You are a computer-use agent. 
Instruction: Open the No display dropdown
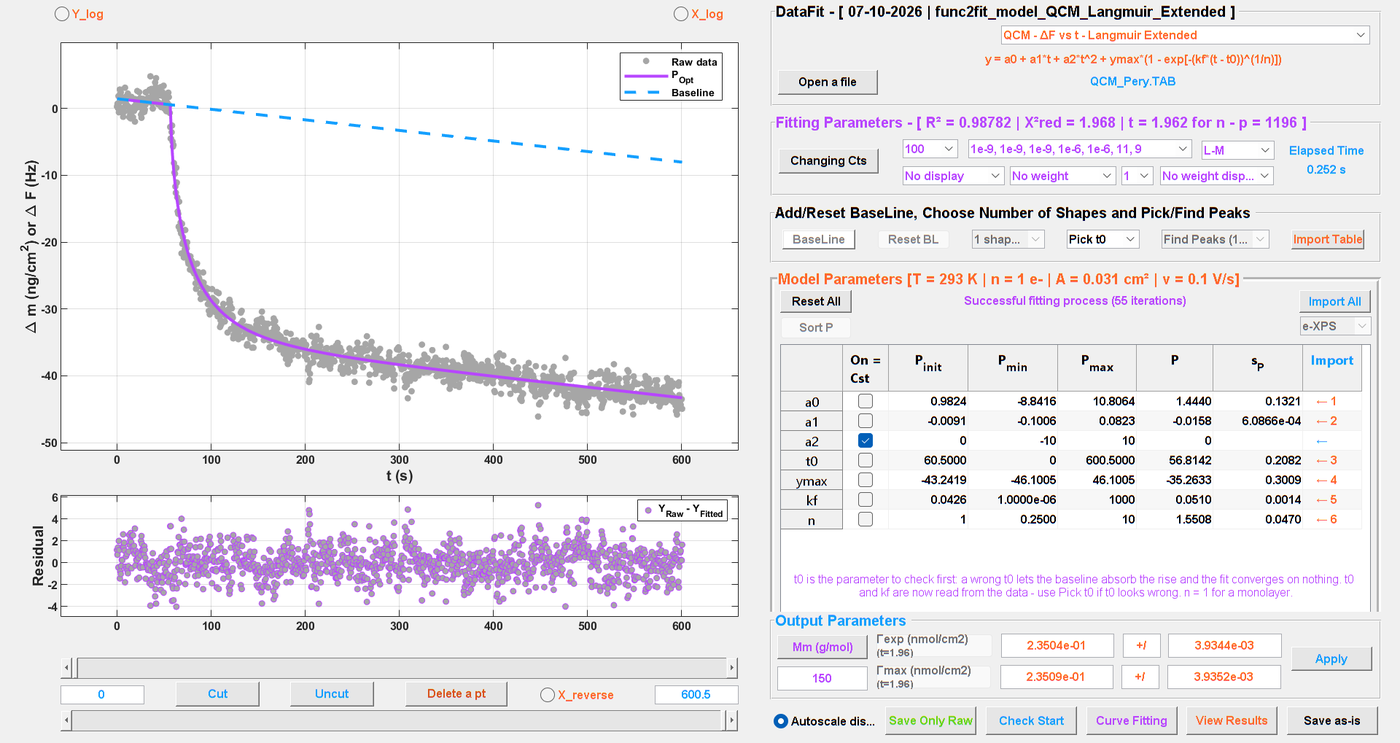(953, 176)
